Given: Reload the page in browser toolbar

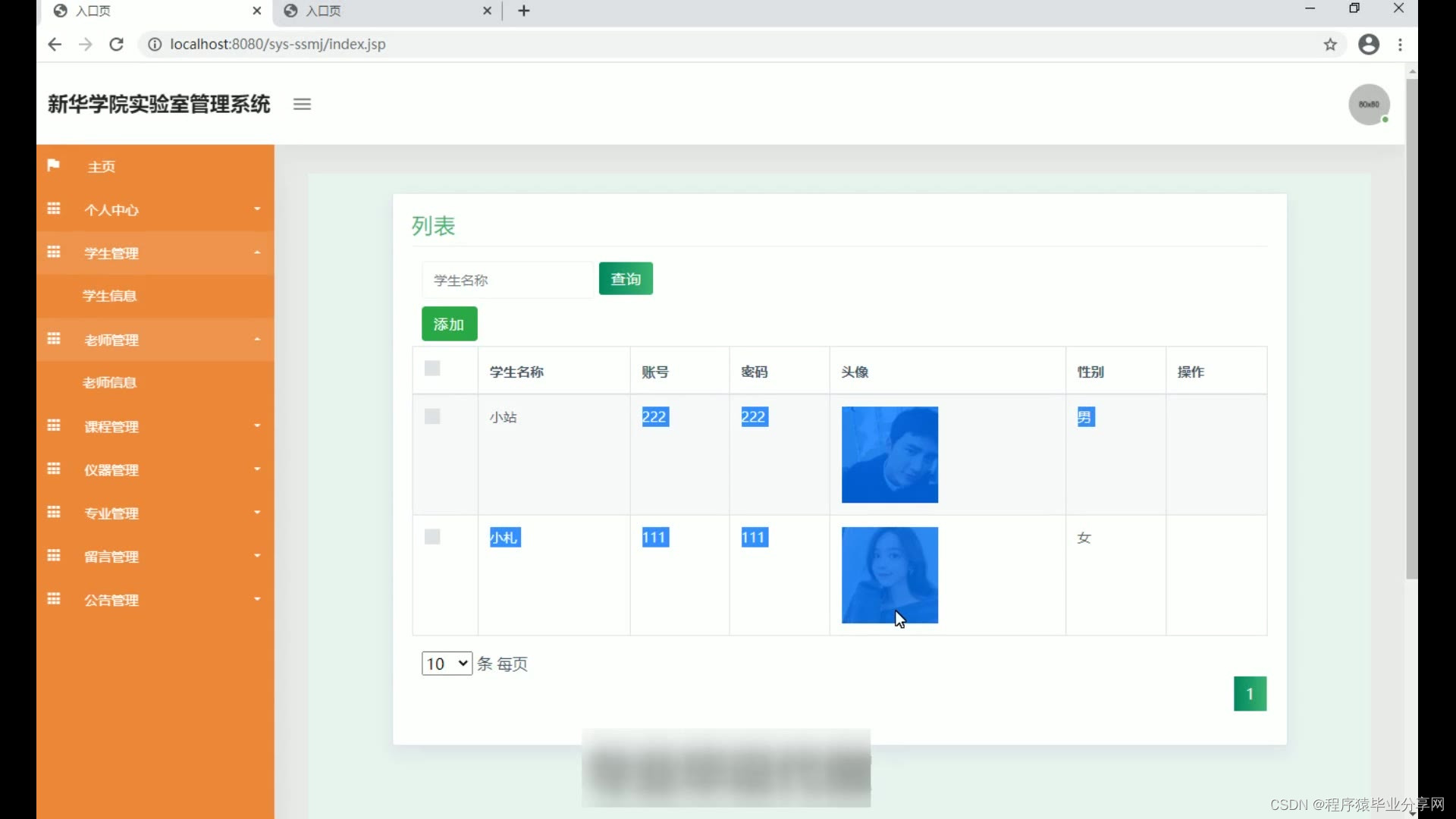Looking at the screenshot, I should point(116,45).
